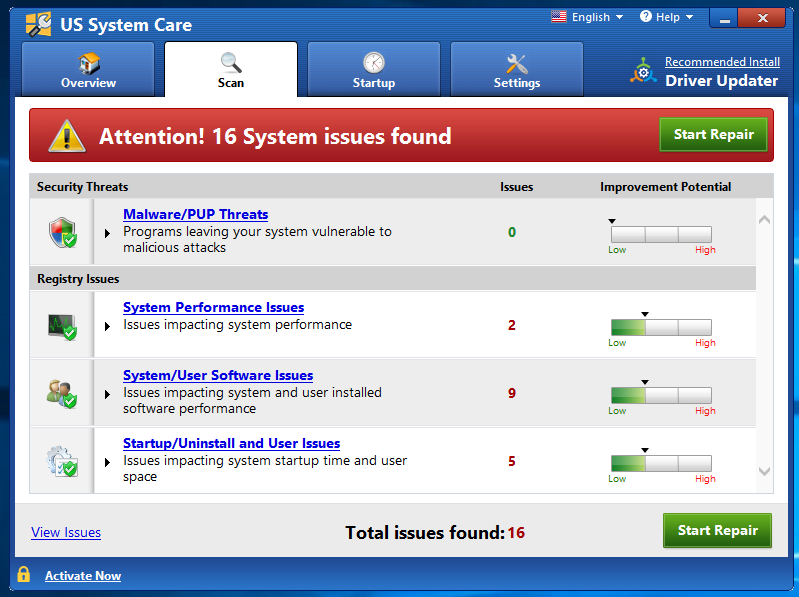799x597 pixels.
Task: Close the US System Care window
Action: tap(762, 18)
